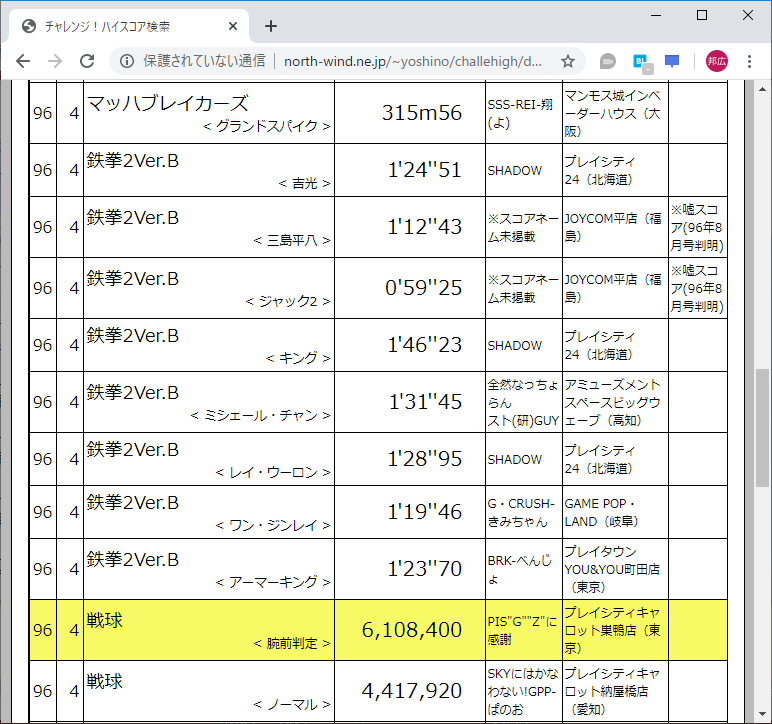Click the ノーマル mode label
Screen dimensions: 772x724
(x=291, y=705)
